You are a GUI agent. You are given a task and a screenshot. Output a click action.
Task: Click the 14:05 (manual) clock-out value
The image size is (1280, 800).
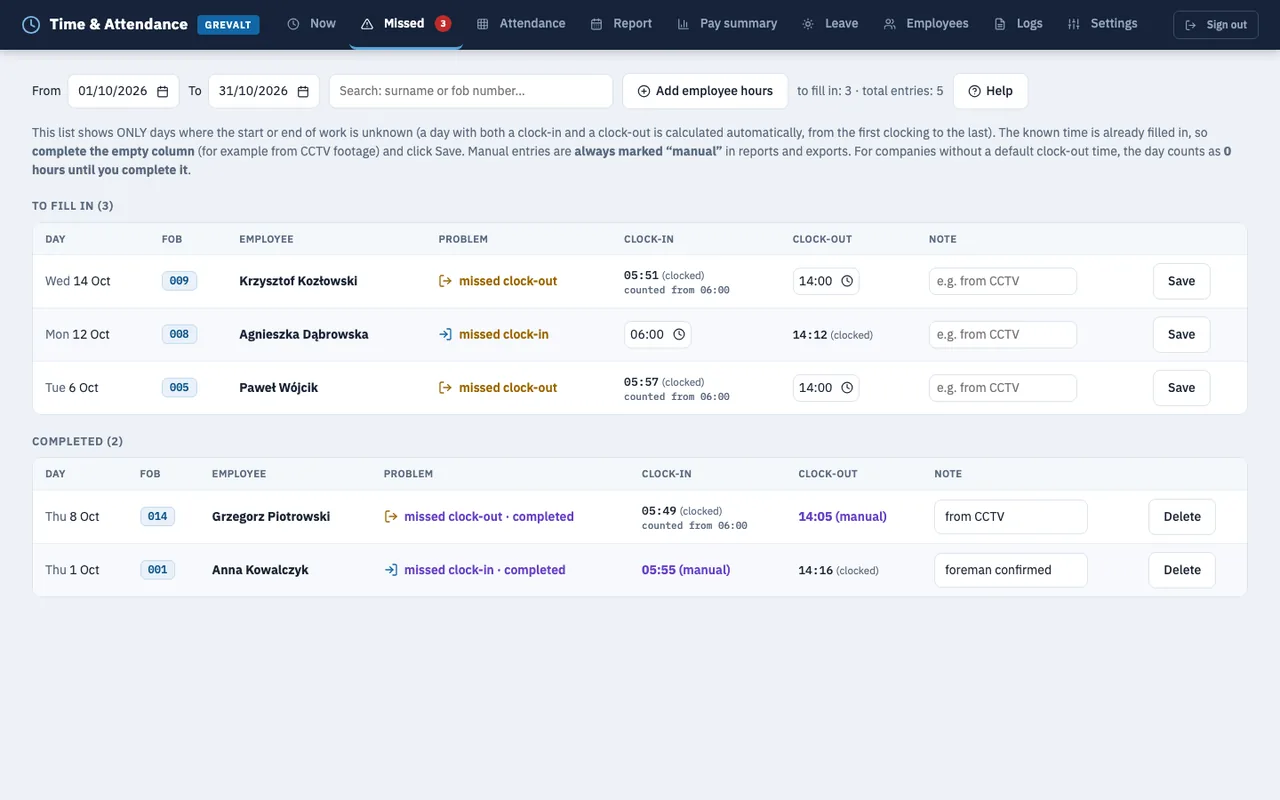pyautogui.click(x=842, y=517)
